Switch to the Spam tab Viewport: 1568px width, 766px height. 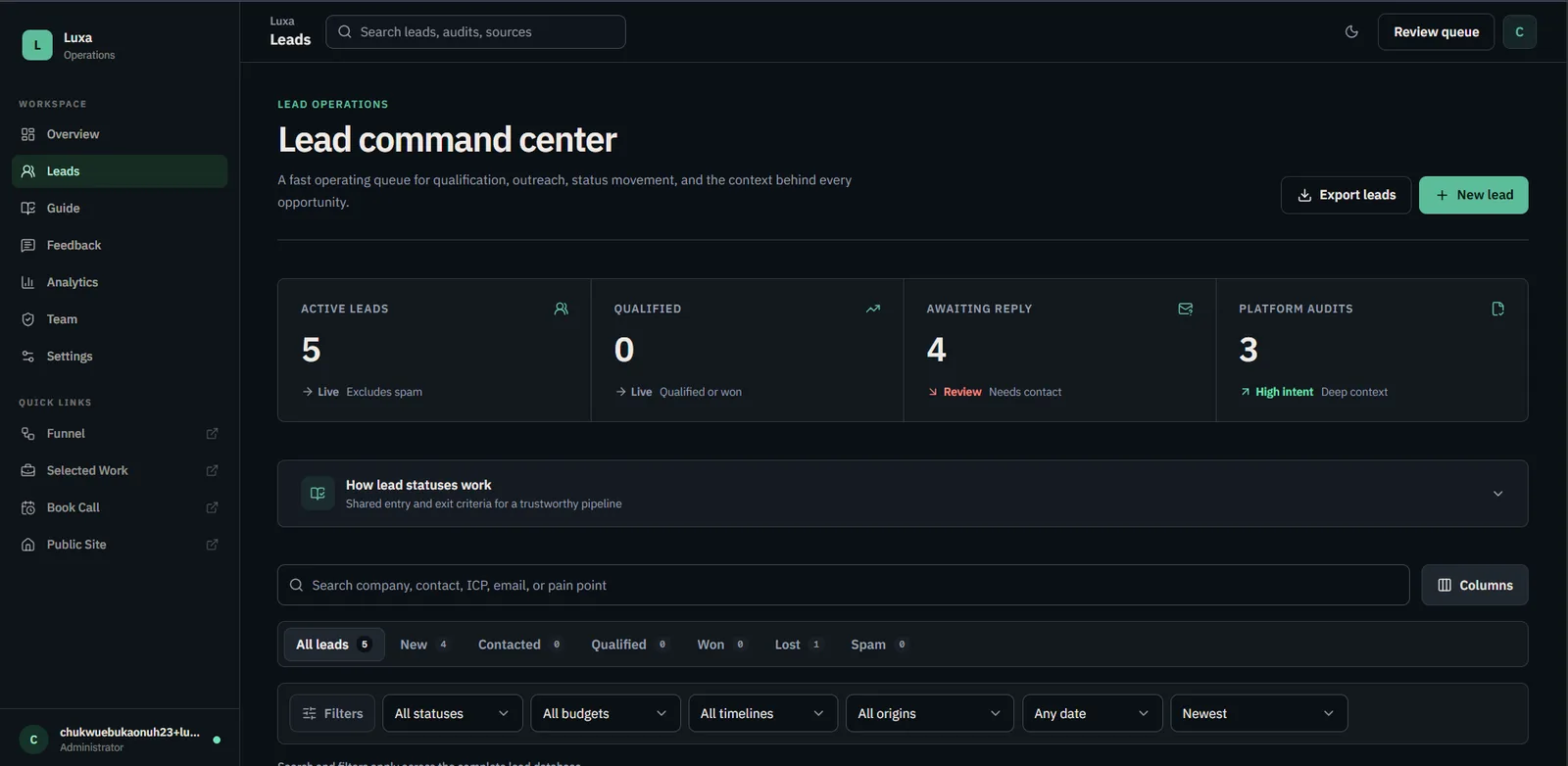tap(878, 645)
